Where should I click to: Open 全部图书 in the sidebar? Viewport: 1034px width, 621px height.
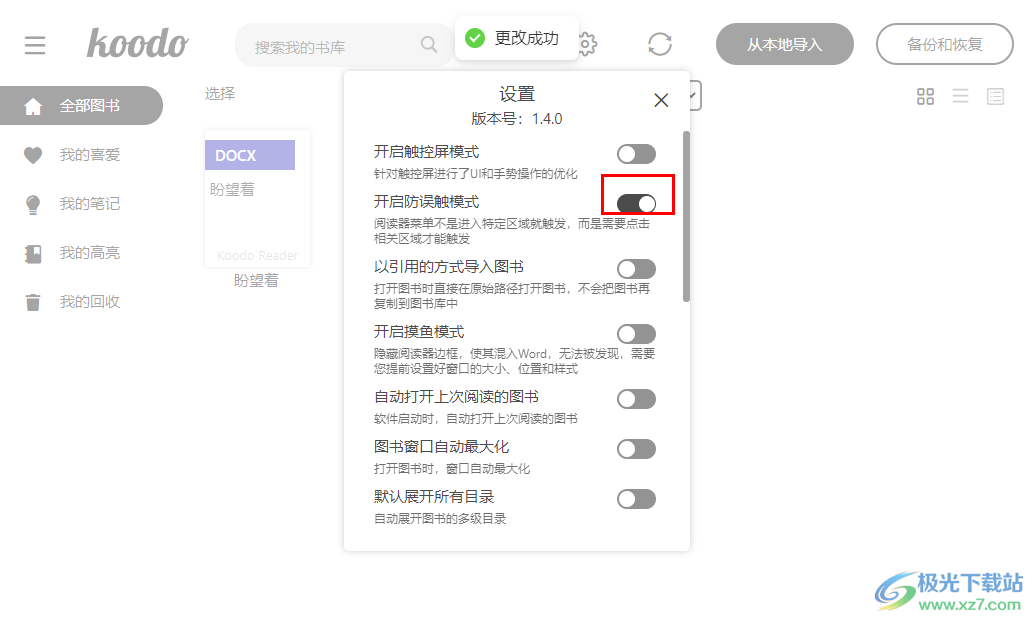[x=81, y=105]
